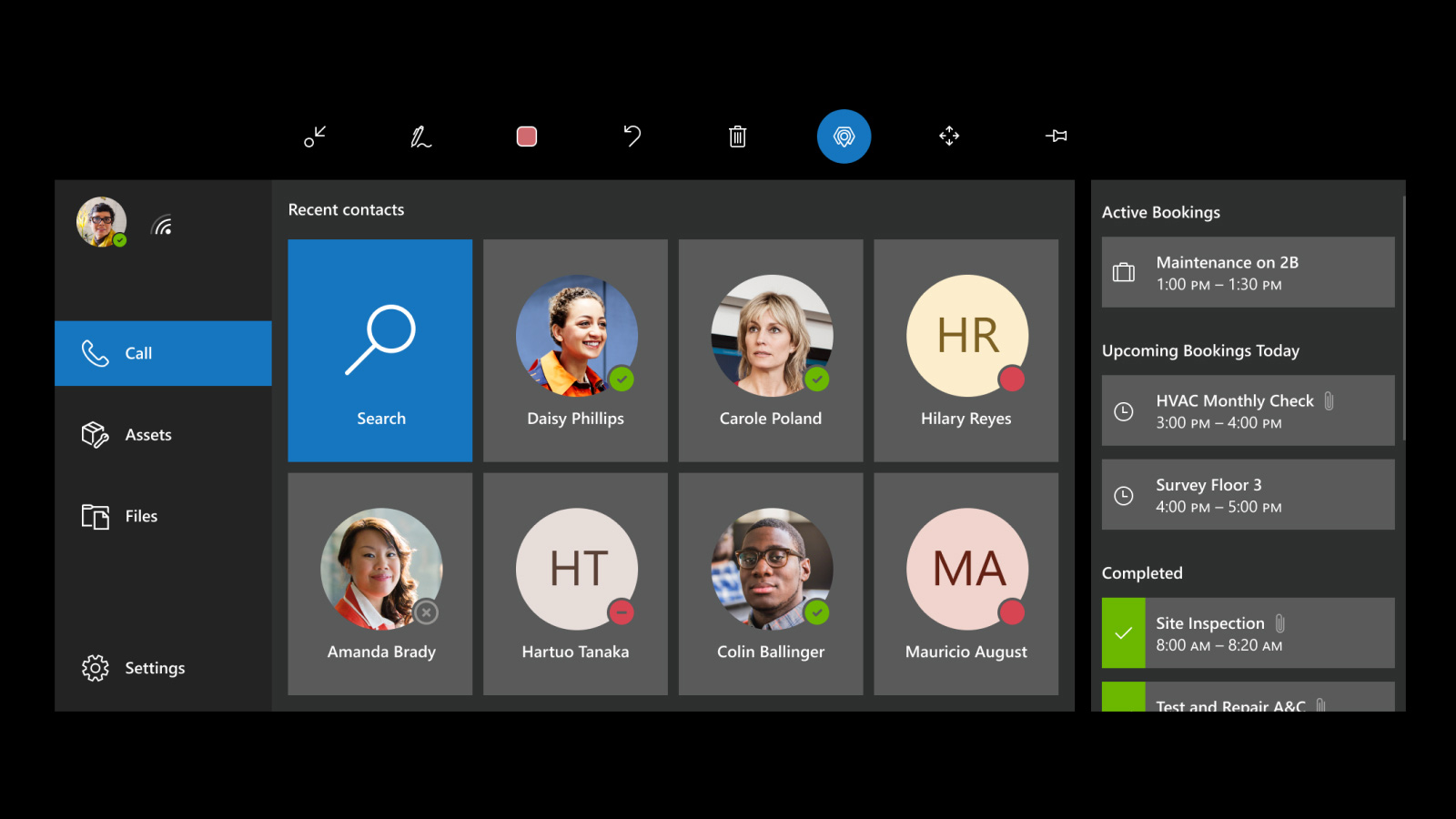Pick the red ink color swatch
The width and height of the screenshot is (1456, 819).
pyautogui.click(x=527, y=136)
